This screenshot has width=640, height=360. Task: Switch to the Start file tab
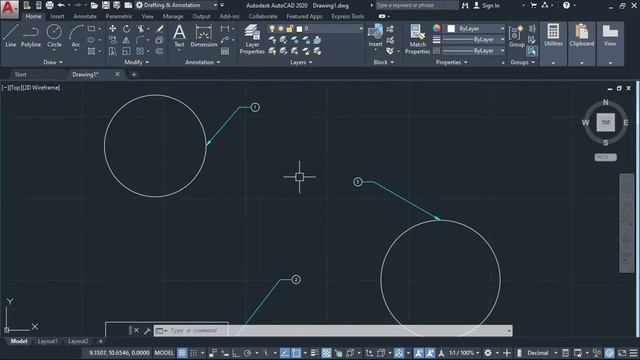click(x=20, y=74)
